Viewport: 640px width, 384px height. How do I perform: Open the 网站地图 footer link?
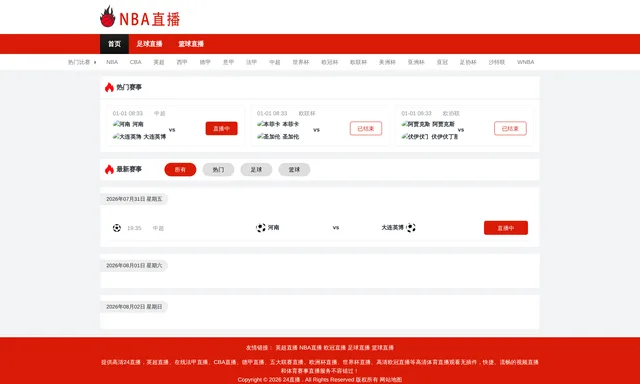pyautogui.click(x=391, y=380)
